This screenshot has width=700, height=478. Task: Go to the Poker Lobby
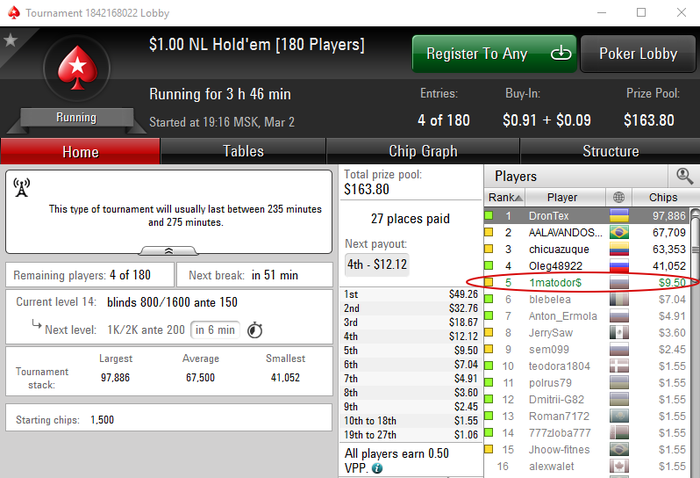click(638, 54)
